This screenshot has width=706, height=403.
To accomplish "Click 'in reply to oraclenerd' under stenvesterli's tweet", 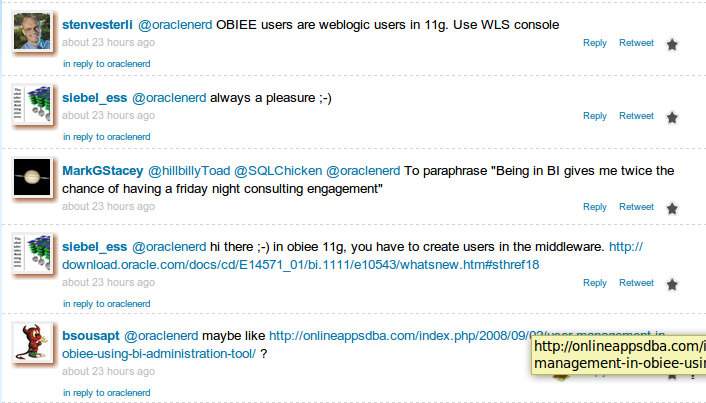I will click(106, 64).
